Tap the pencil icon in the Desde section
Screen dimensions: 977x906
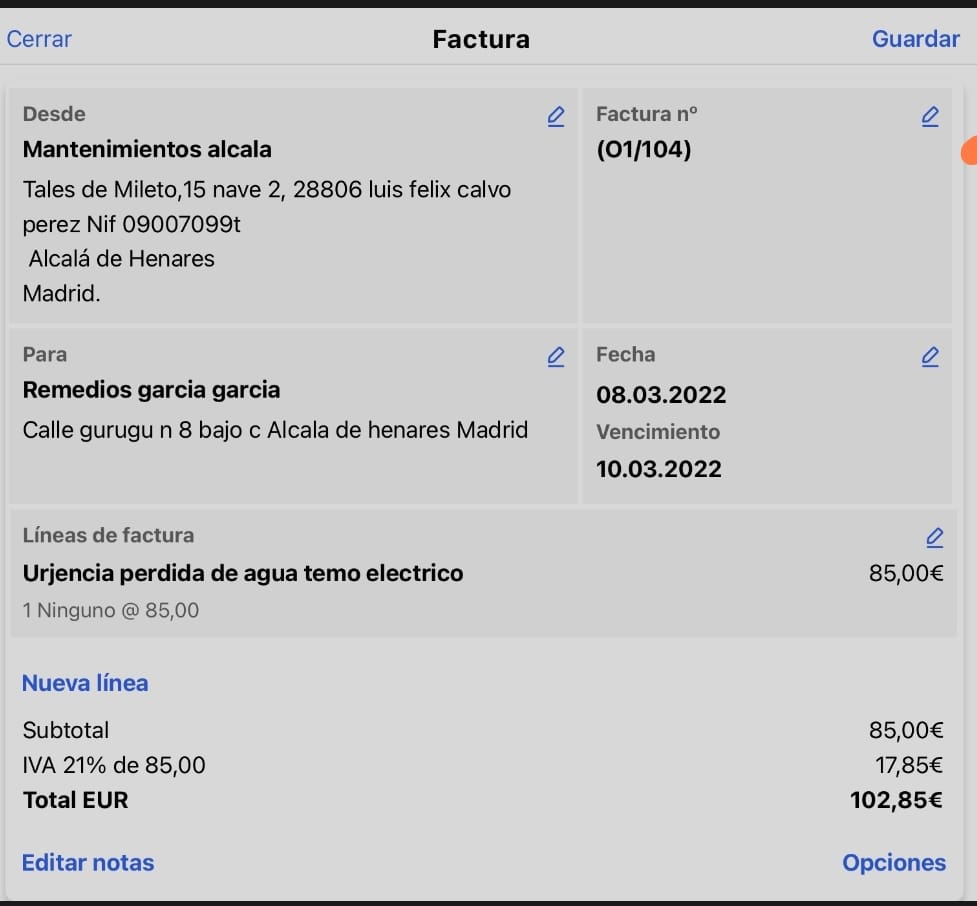[556, 116]
